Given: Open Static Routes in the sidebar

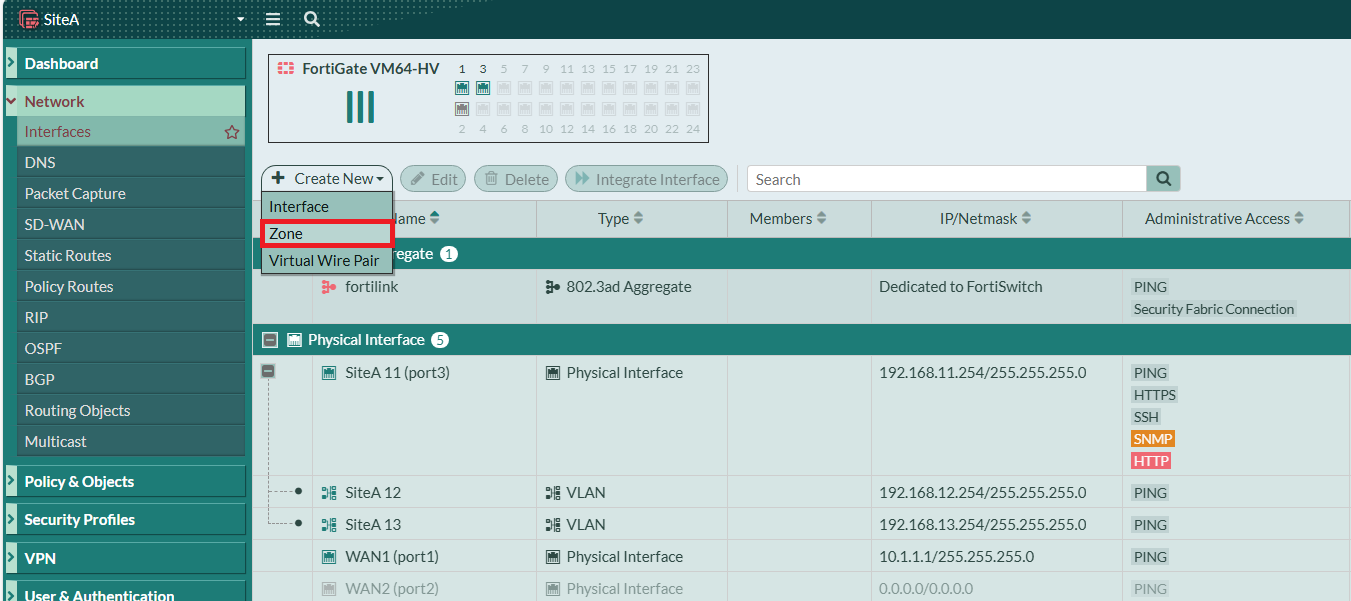Looking at the screenshot, I should pos(131,256).
